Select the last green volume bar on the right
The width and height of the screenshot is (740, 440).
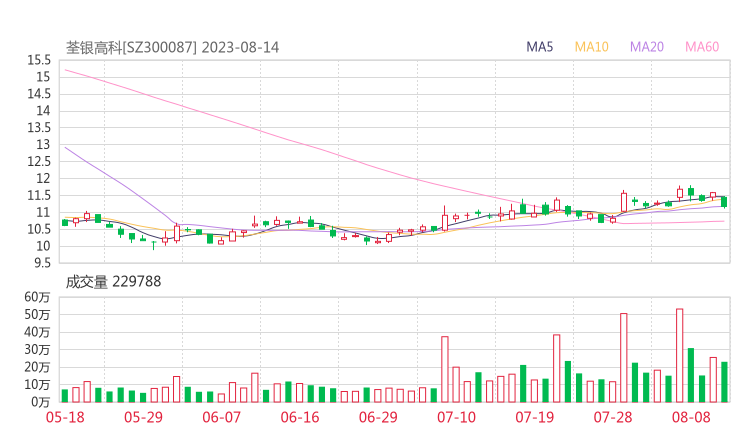click(724, 382)
